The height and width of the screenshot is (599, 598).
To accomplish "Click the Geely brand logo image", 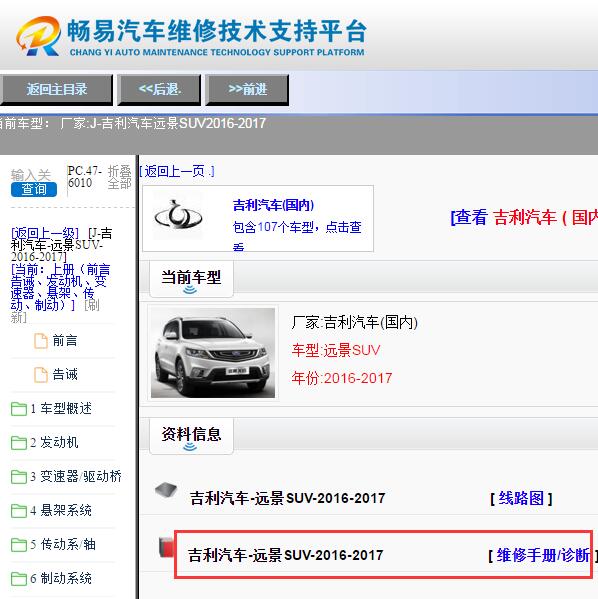I will tap(178, 216).
